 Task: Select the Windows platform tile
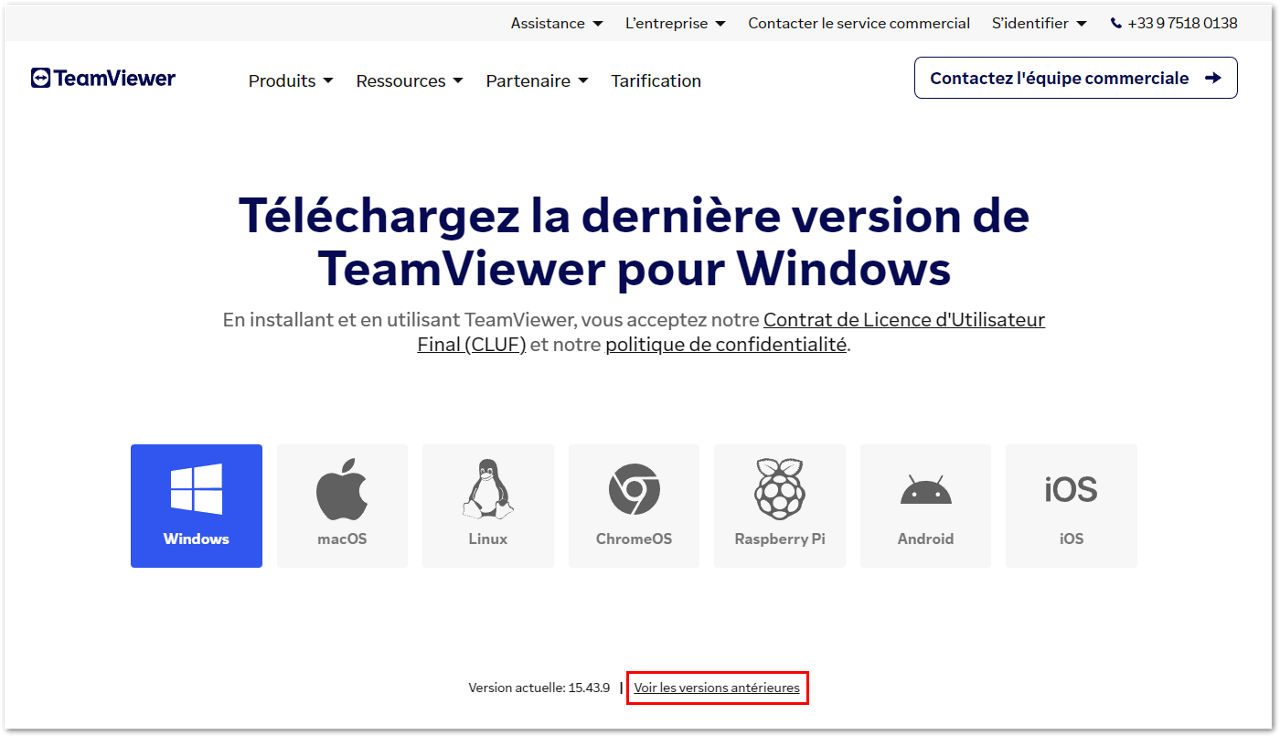tap(196, 506)
